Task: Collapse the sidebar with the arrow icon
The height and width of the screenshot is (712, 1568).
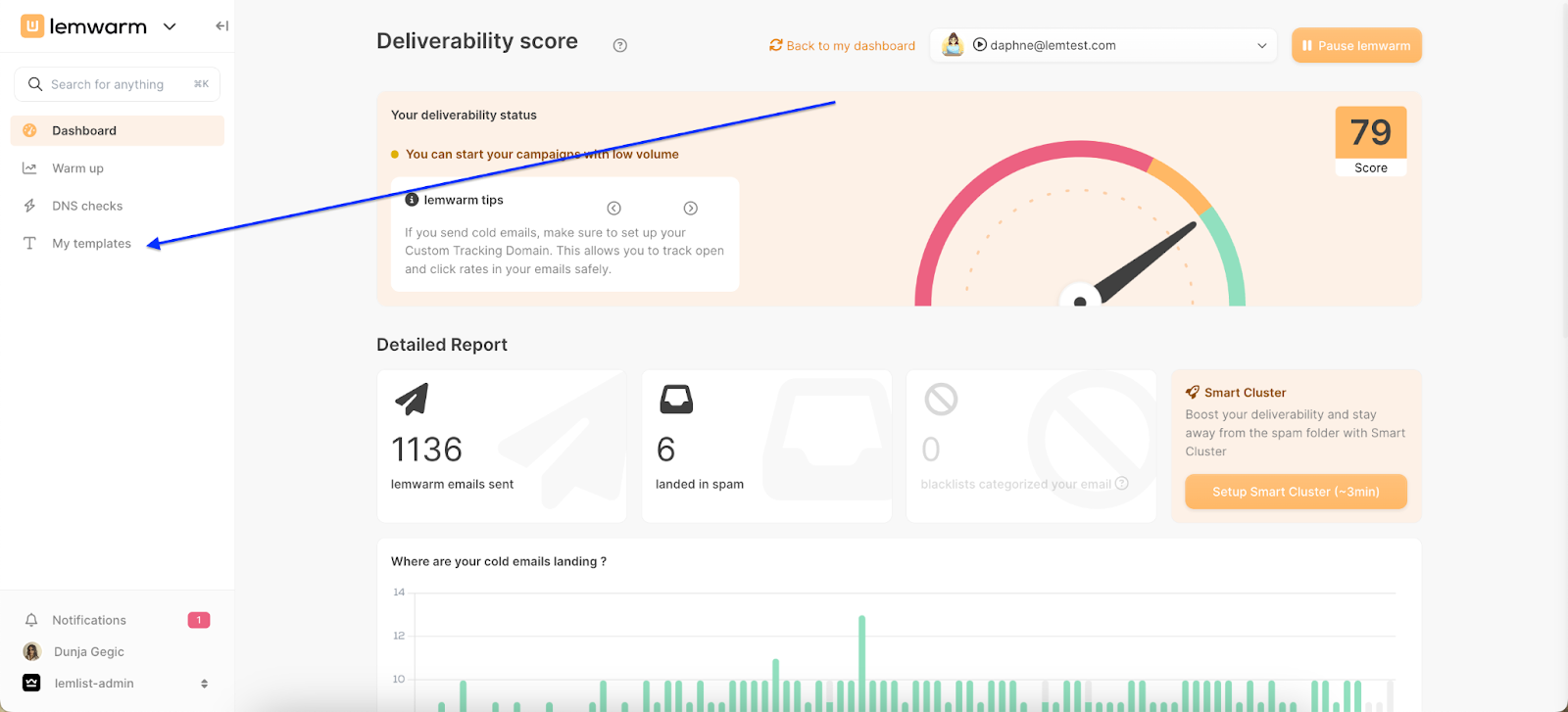Action: pyautogui.click(x=221, y=26)
